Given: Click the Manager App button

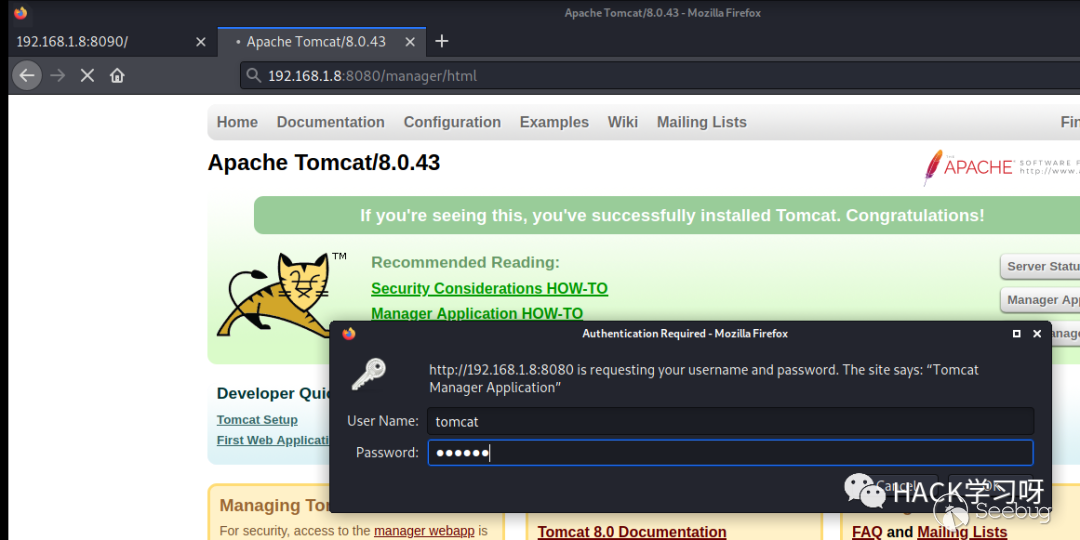Looking at the screenshot, I should (1040, 300).
